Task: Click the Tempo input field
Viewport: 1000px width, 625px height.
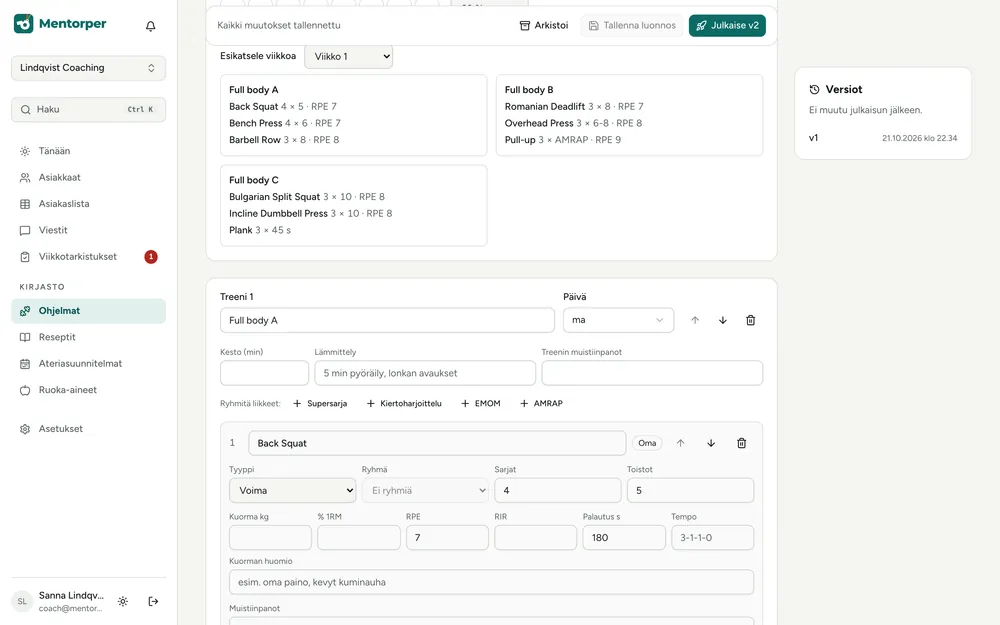Action: click(x=712, y=538)
